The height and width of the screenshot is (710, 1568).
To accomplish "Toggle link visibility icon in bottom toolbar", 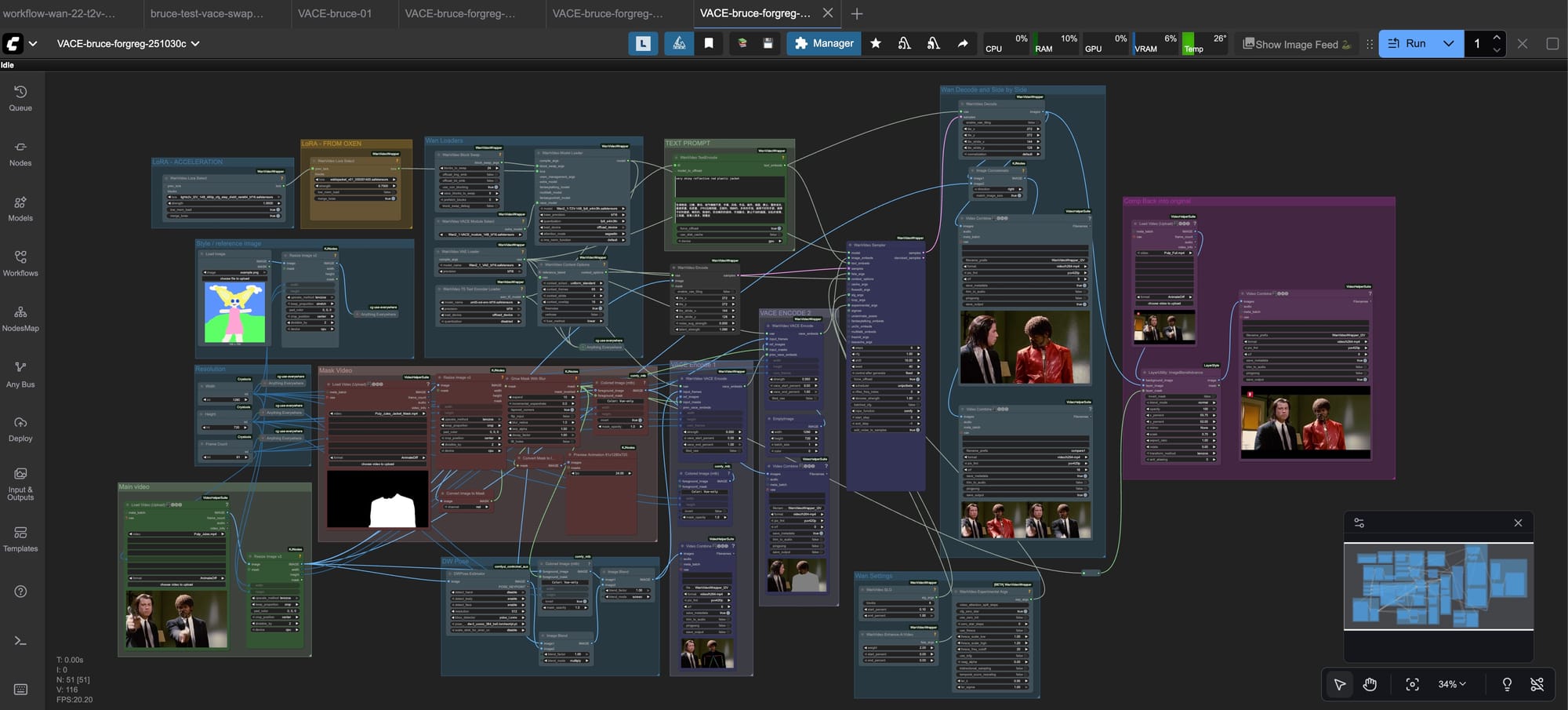I will (1537, 684).
